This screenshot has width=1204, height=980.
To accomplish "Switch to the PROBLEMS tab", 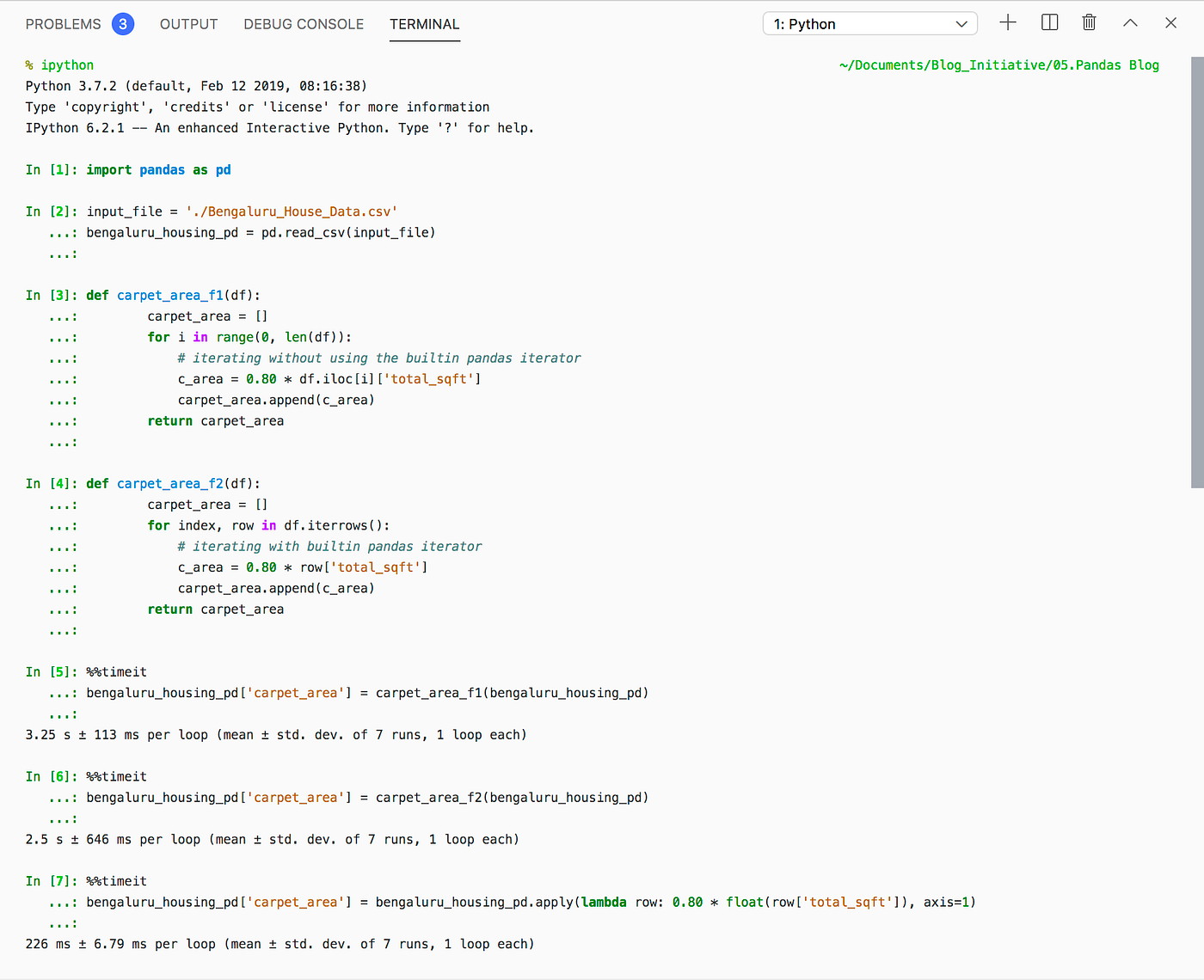I will coord(64,24).
